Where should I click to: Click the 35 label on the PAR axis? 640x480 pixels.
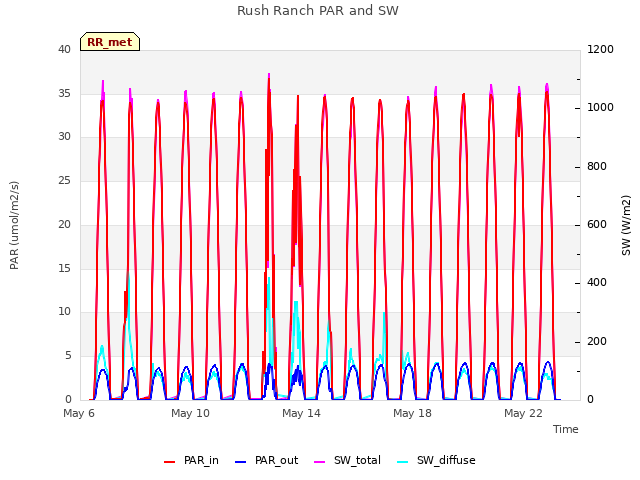click(x=64, y=93)
